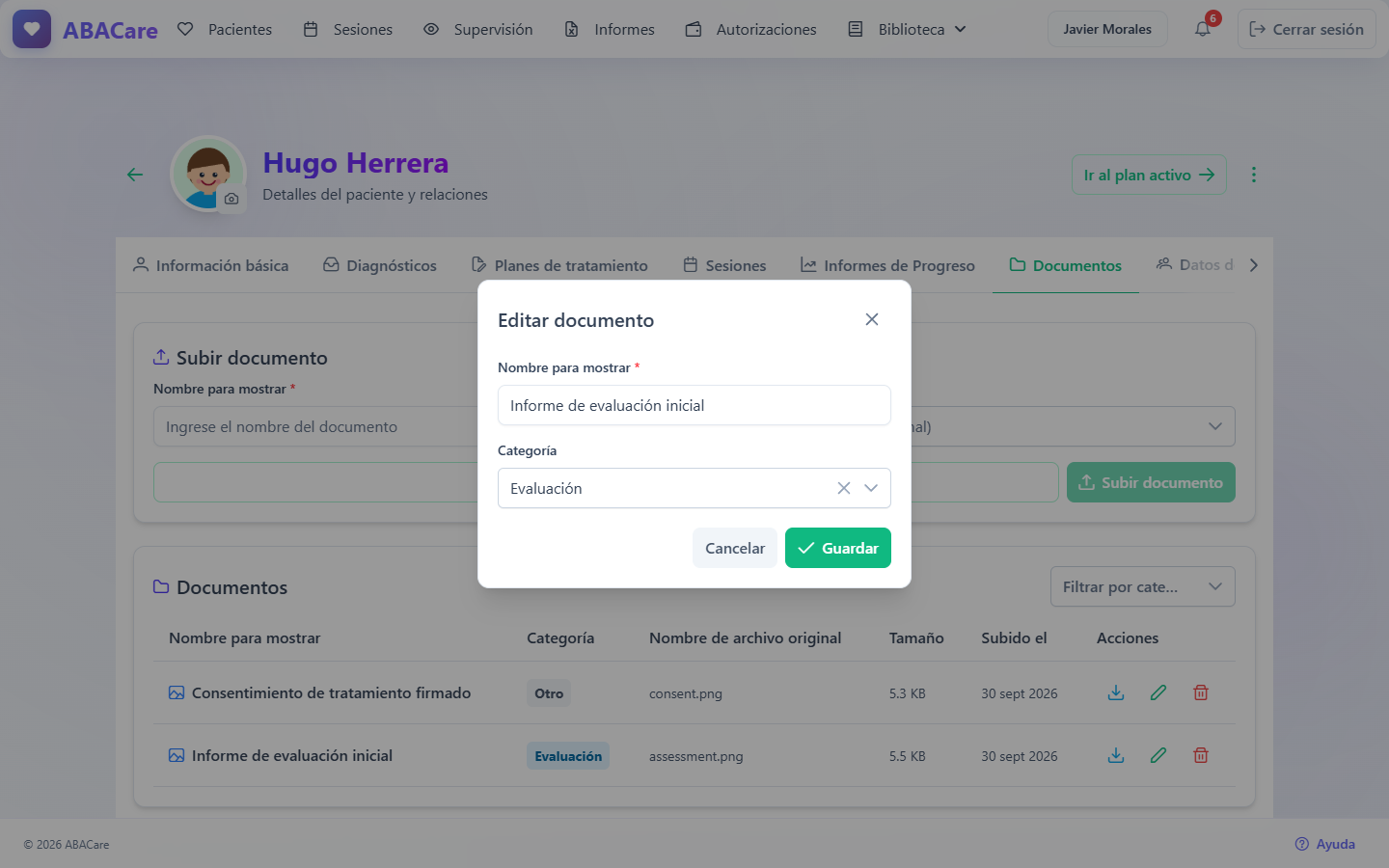Image resolution: width=1389 pixels, height=868 pixels.
Task: Click the Cancelar button
Action: click(735, 548)
